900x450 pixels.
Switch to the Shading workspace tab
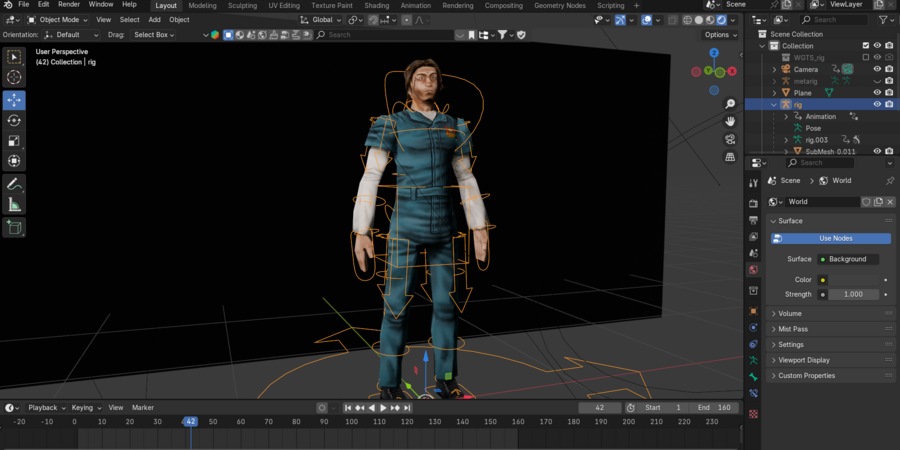377,6
